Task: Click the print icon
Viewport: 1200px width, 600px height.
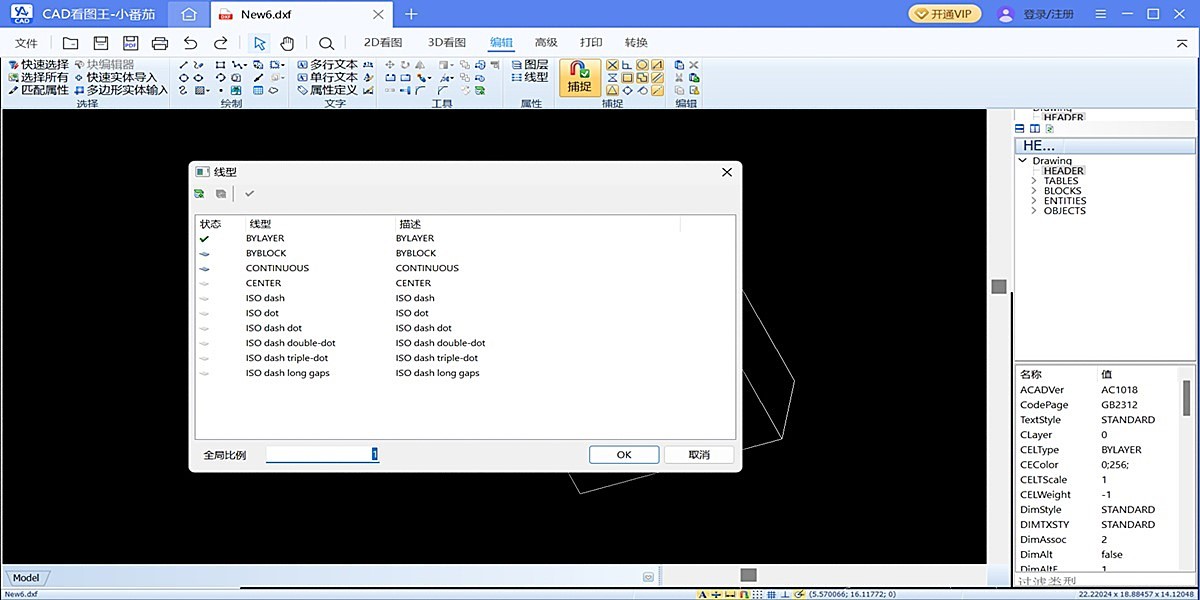Action: point(160,43)
